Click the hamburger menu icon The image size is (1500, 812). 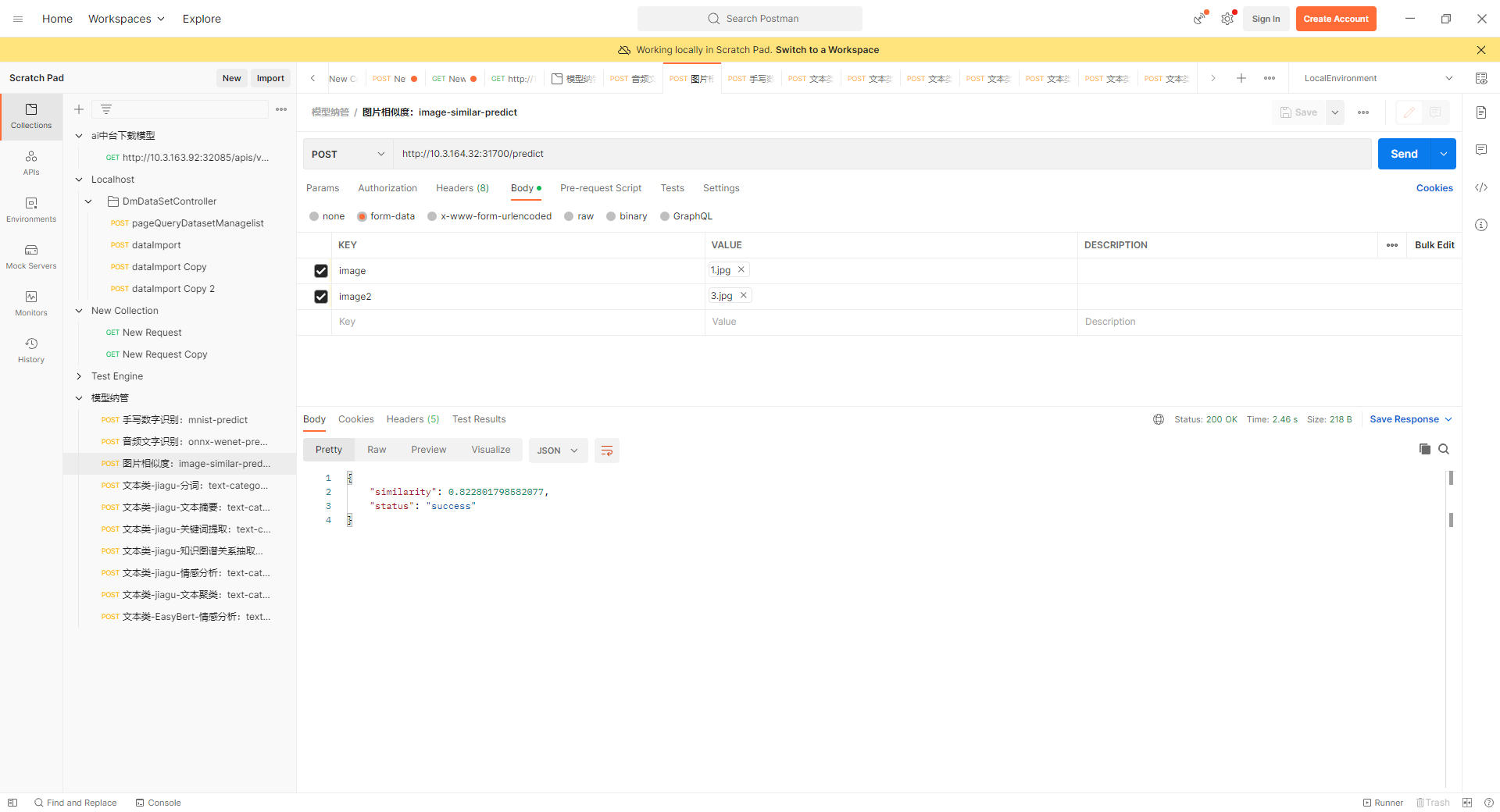(18, 19)
